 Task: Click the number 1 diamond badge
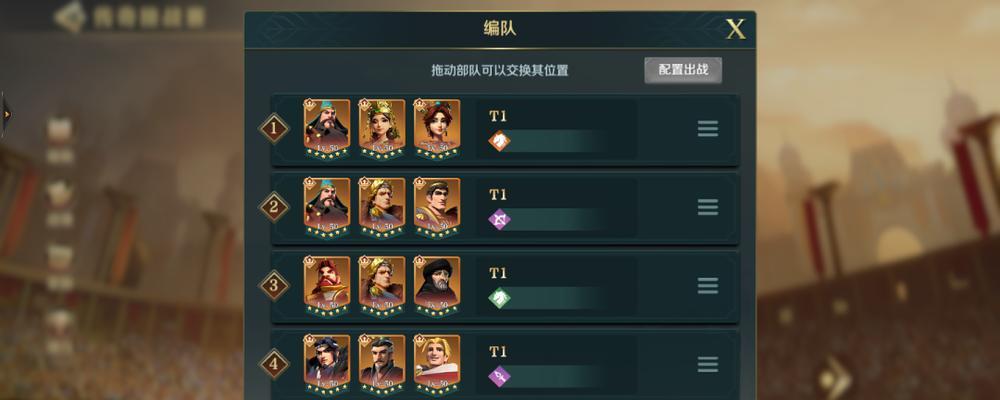click(274, 129)
